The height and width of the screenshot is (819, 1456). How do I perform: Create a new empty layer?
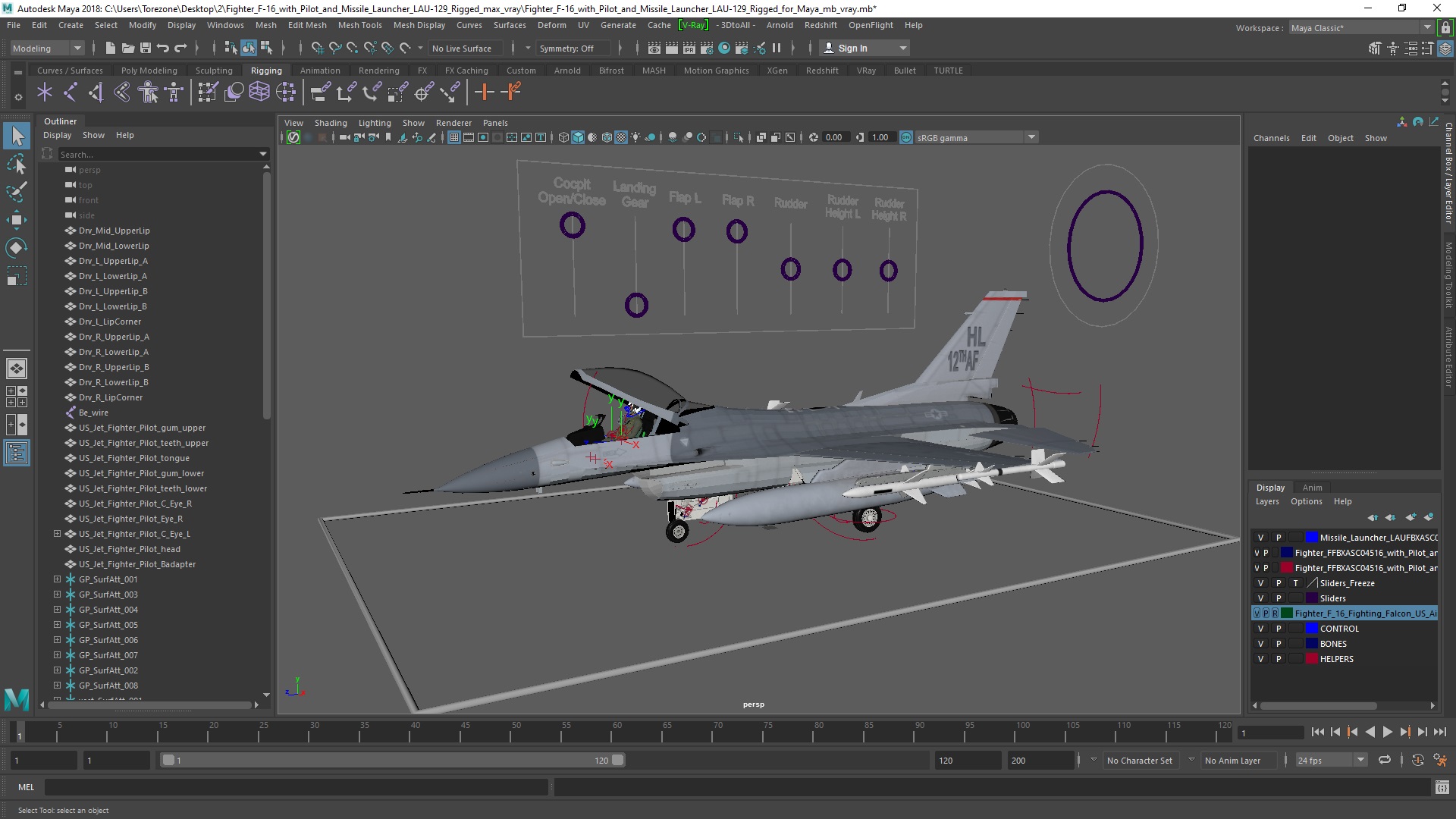coord(1410,517)
